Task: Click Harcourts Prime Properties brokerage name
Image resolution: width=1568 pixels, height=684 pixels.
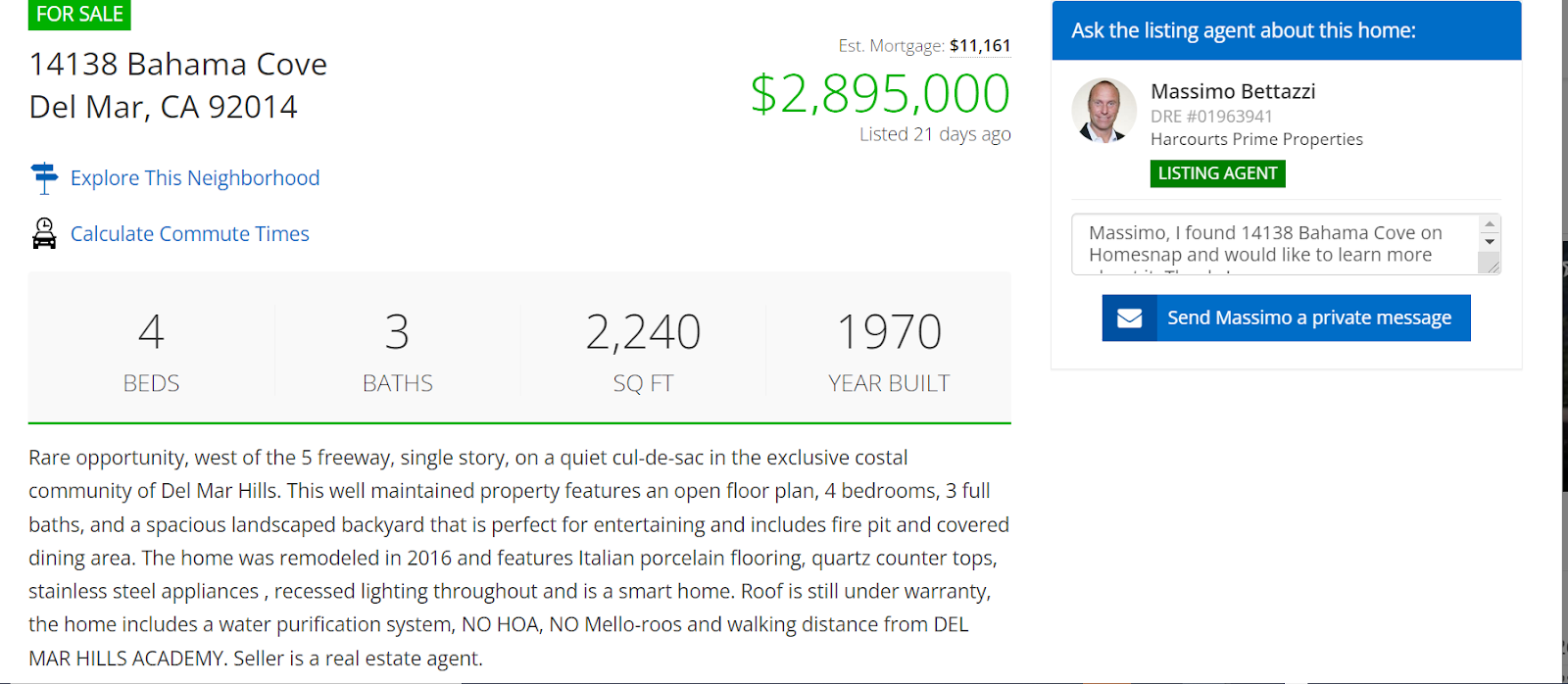Action: (1256, 139)
